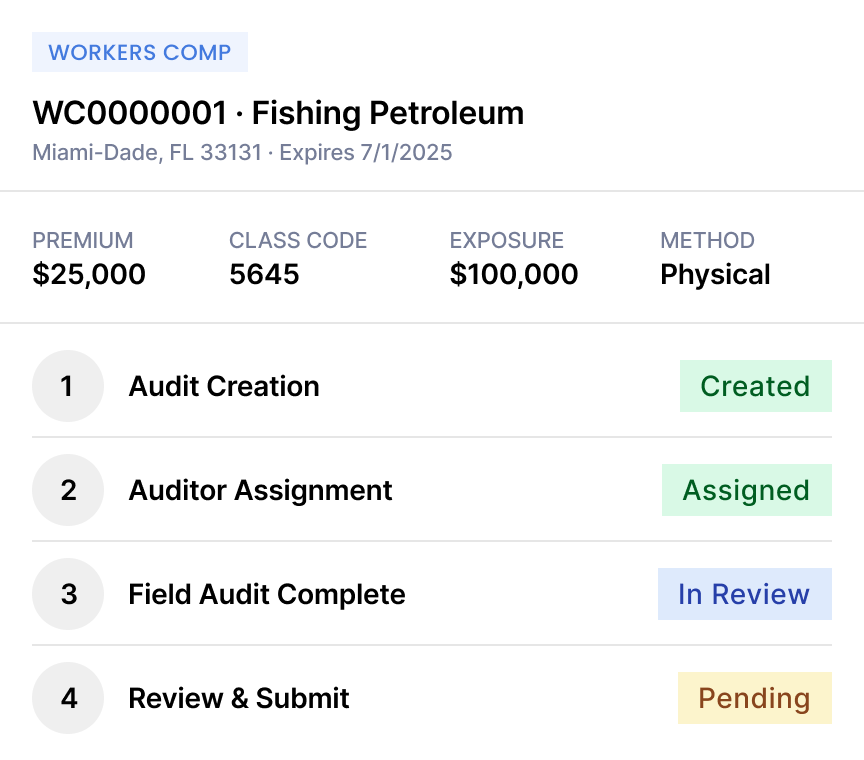Screen dimensions: 864x760
Task: Select the WORKERS COMP tag
Action: pyautogui.click(x=140, y=52)
